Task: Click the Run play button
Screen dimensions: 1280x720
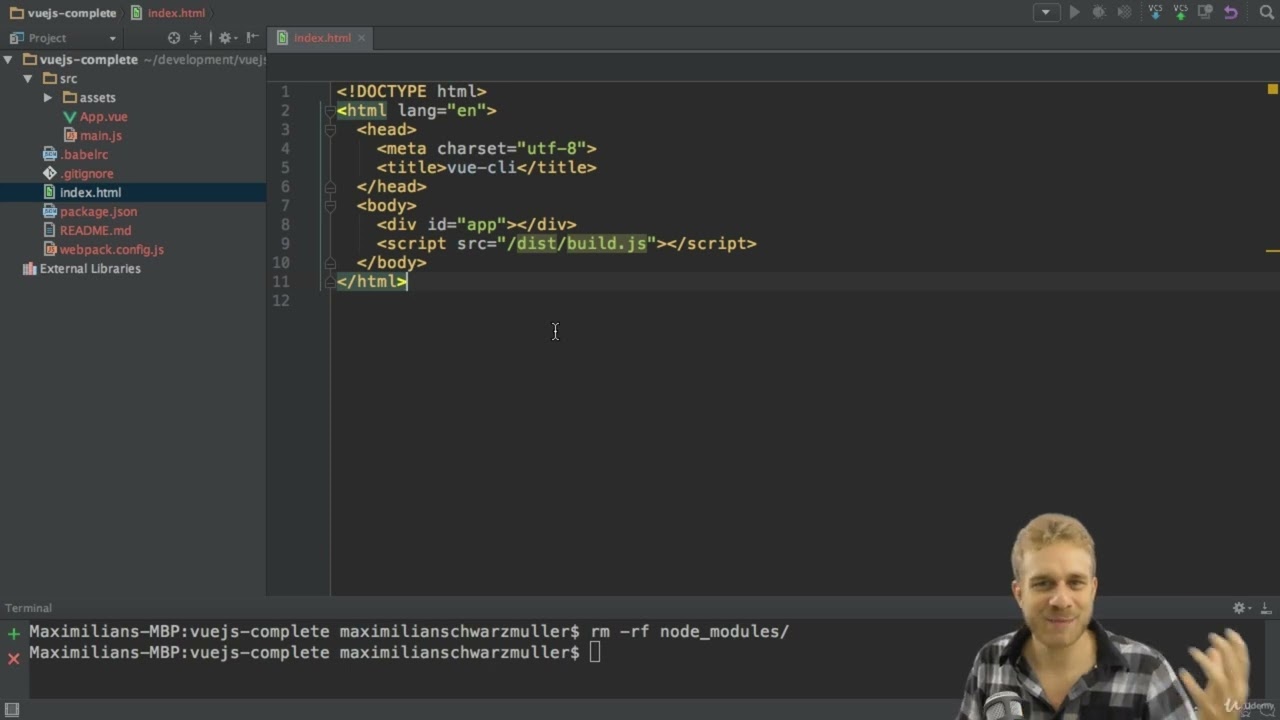Action: coord(1074,12)
